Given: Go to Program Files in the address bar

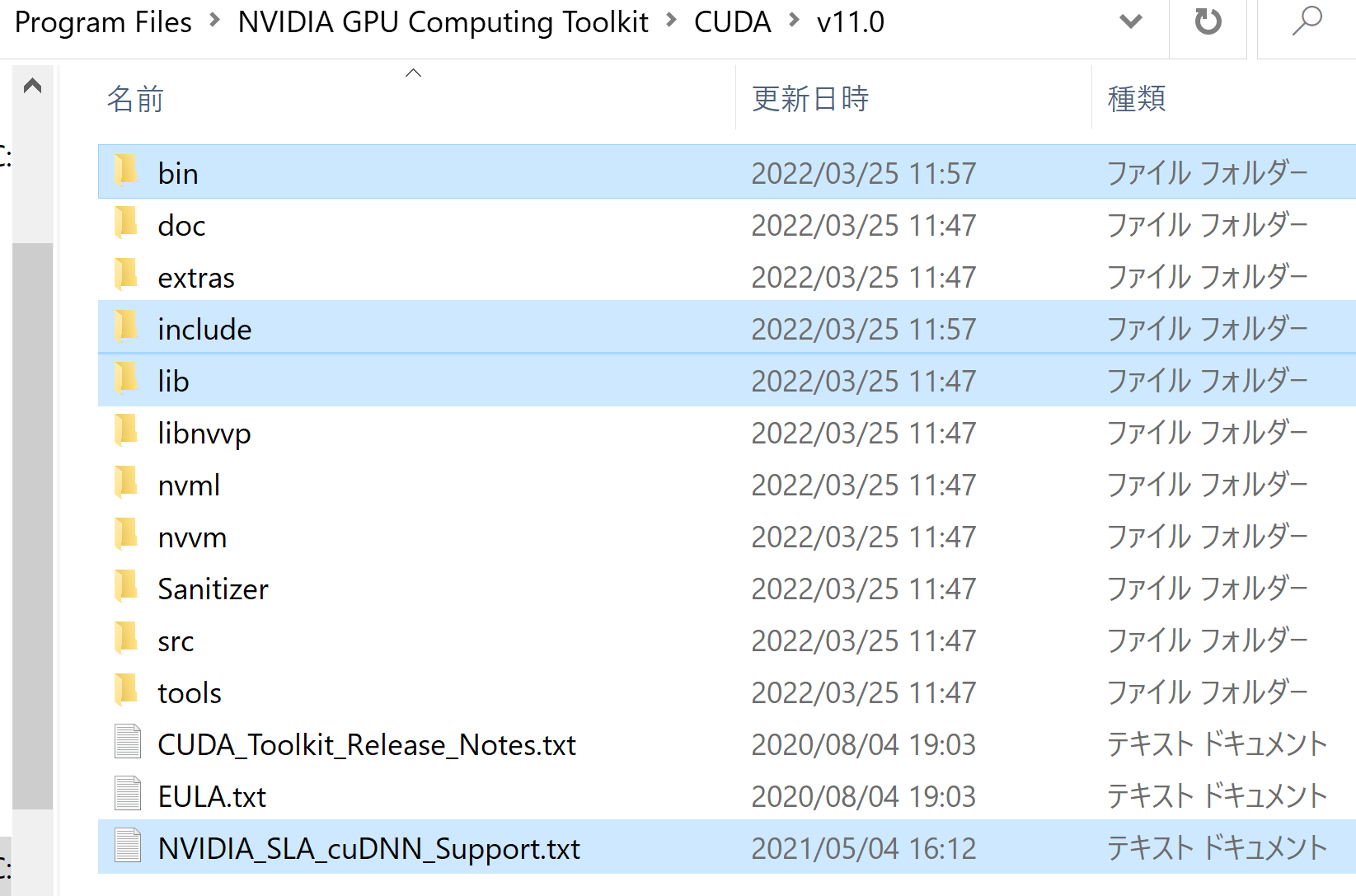Looking at the screenshot, I should click(x=103, y=22).
